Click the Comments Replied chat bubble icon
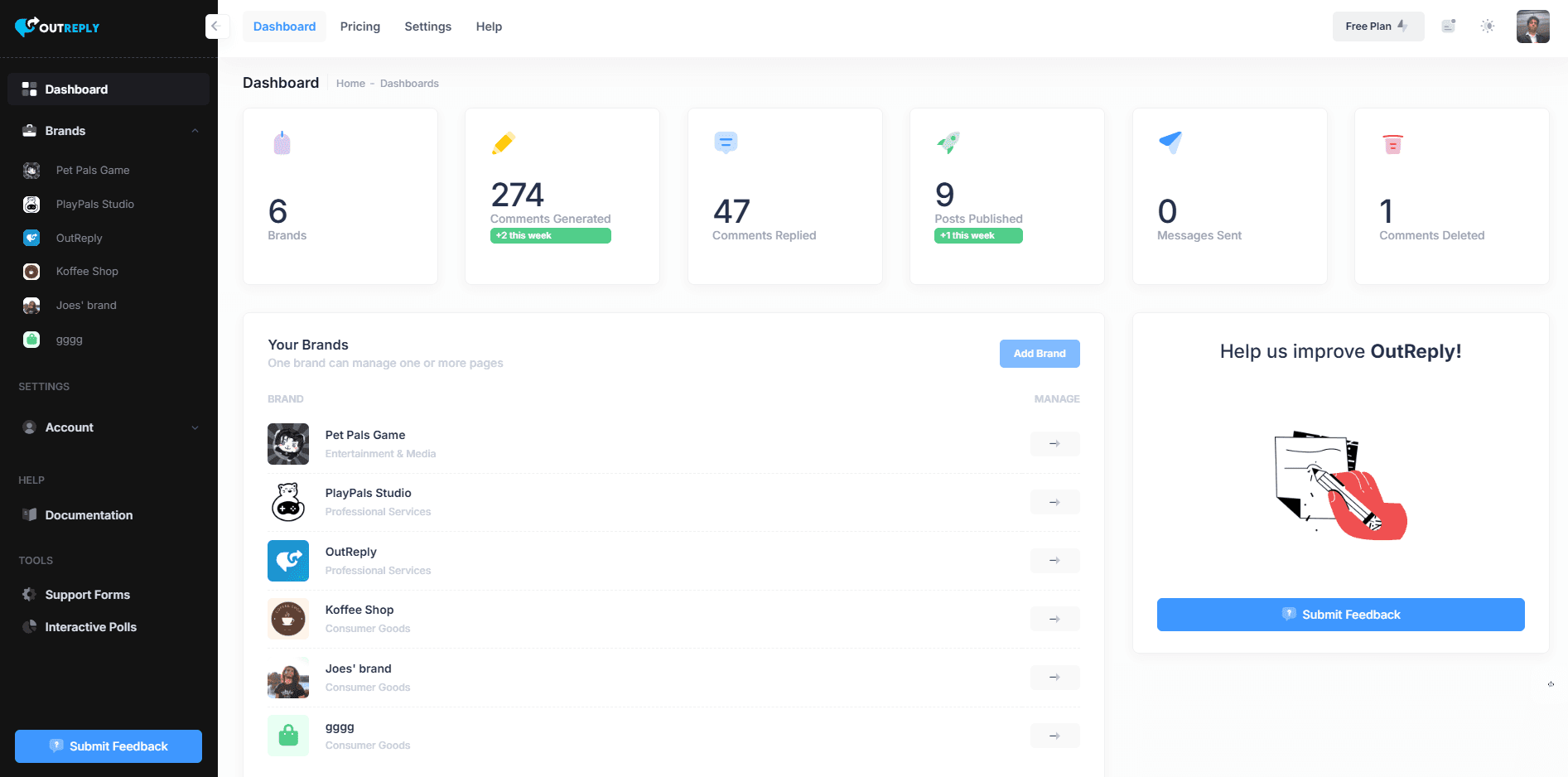Image resolution: width=1568 pixels, height=777 pixels. pos(726,142)
